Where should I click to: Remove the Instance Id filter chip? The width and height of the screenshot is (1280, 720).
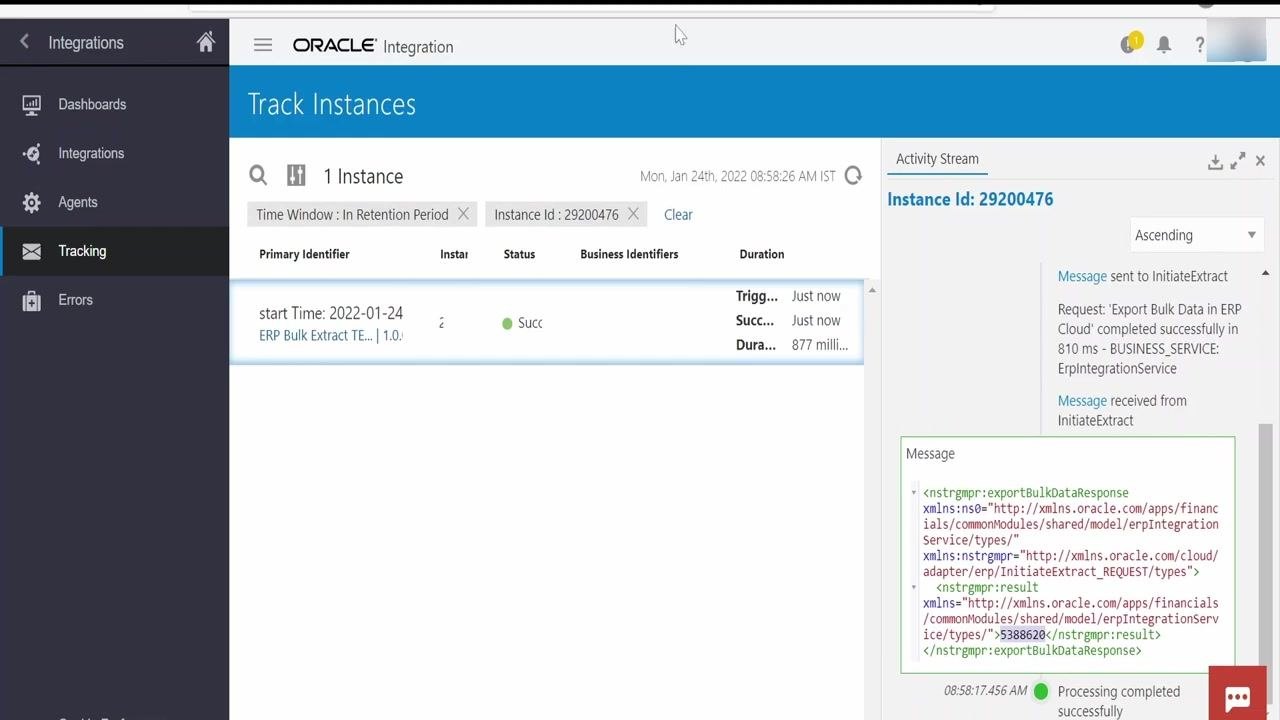[x=633, y=214]
